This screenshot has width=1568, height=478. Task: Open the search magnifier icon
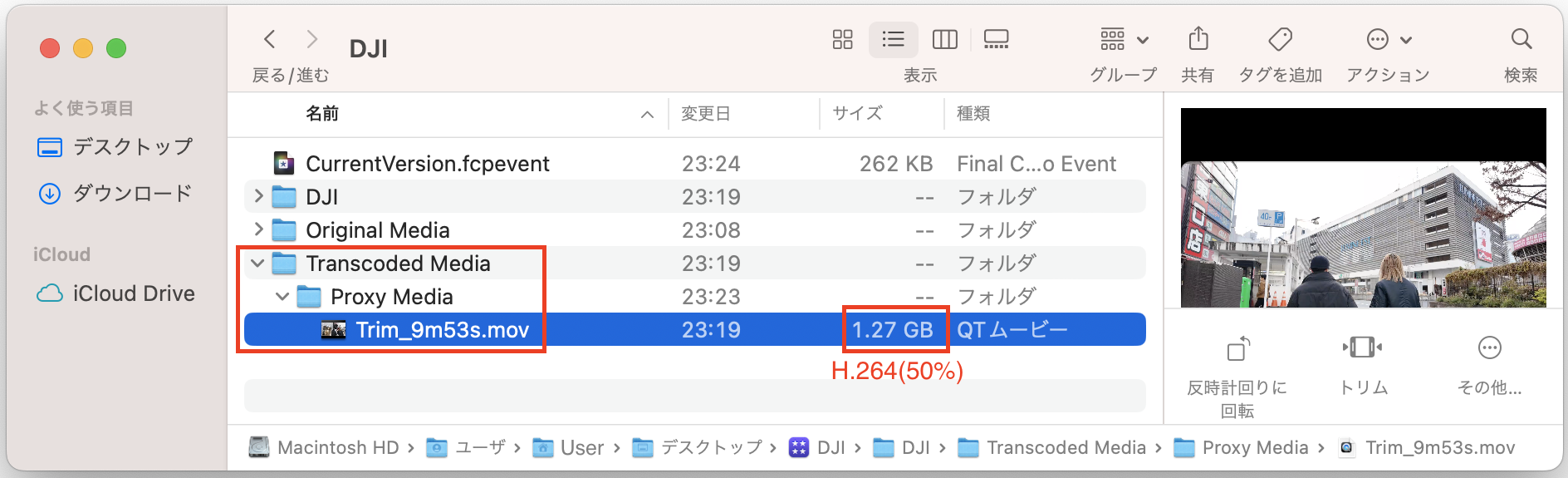[x=1521, y=39]
